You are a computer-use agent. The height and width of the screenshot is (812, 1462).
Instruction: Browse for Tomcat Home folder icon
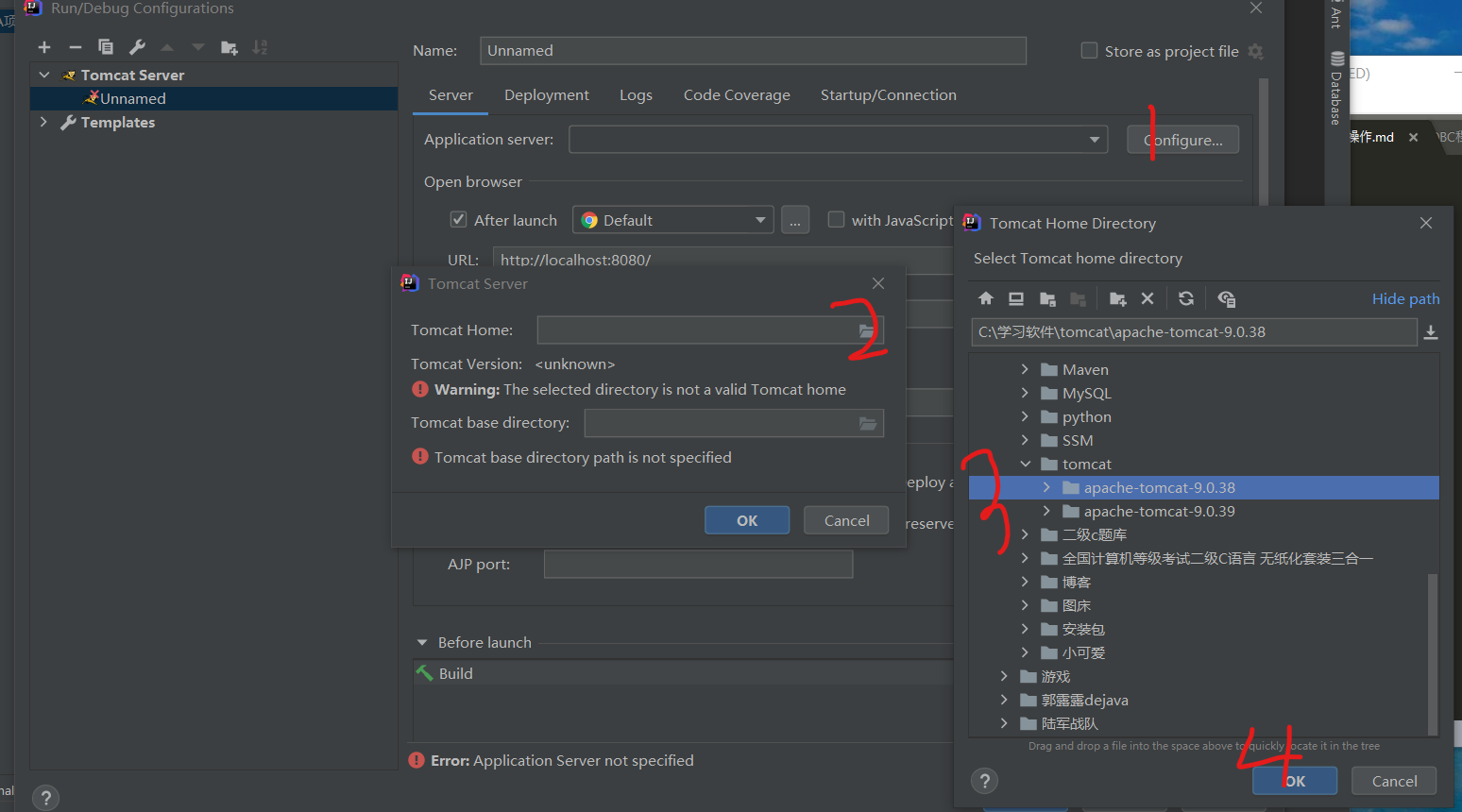pyautogui.click(x=867, y=330)
